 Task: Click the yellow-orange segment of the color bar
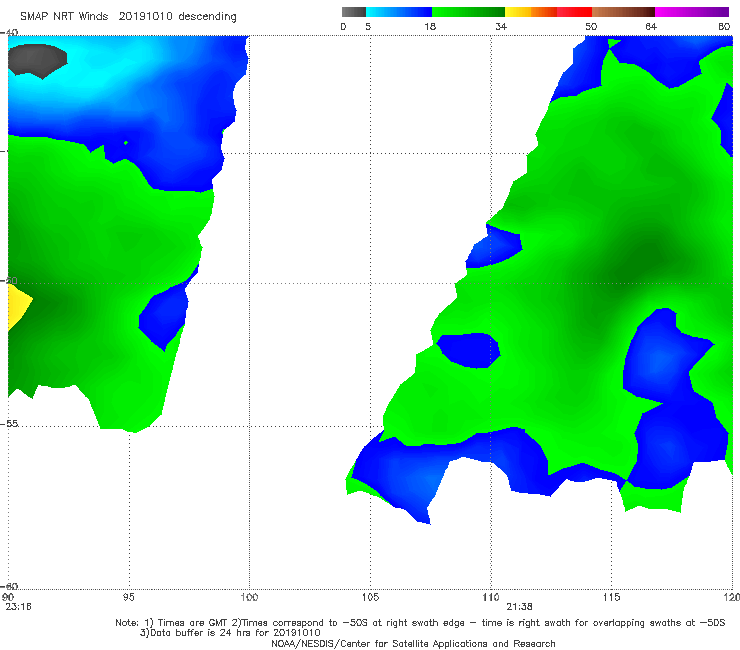tap(530, 12)
